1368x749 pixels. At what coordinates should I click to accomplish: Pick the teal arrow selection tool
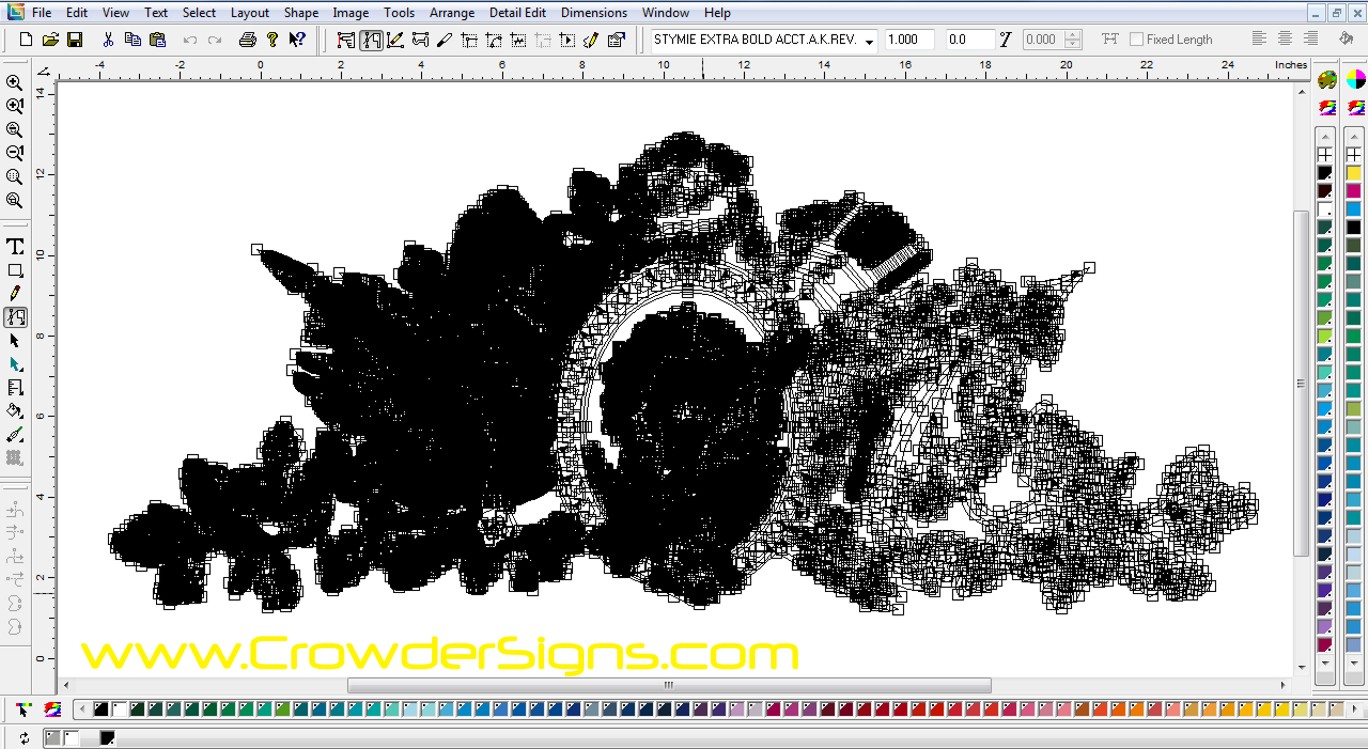coord(15,364)
